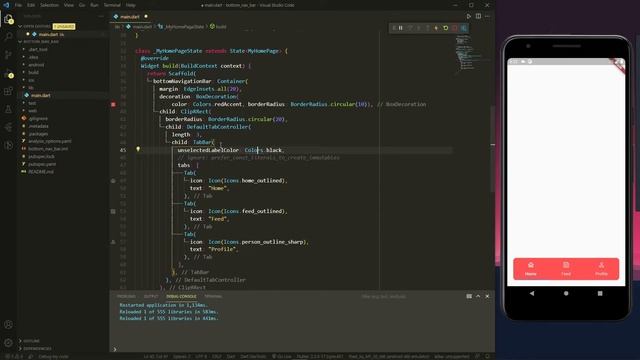Viewport: 640px width, 360px height.
Task: Click the lightbulb quick fix on line 45
Action: (138, 149)
